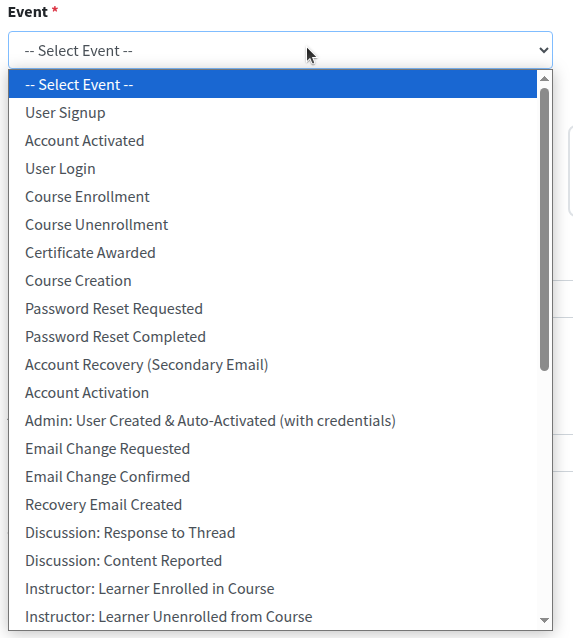Select the Account Activation option
The height and width of the screenshot is (638, 573).
tap(273, 393)
